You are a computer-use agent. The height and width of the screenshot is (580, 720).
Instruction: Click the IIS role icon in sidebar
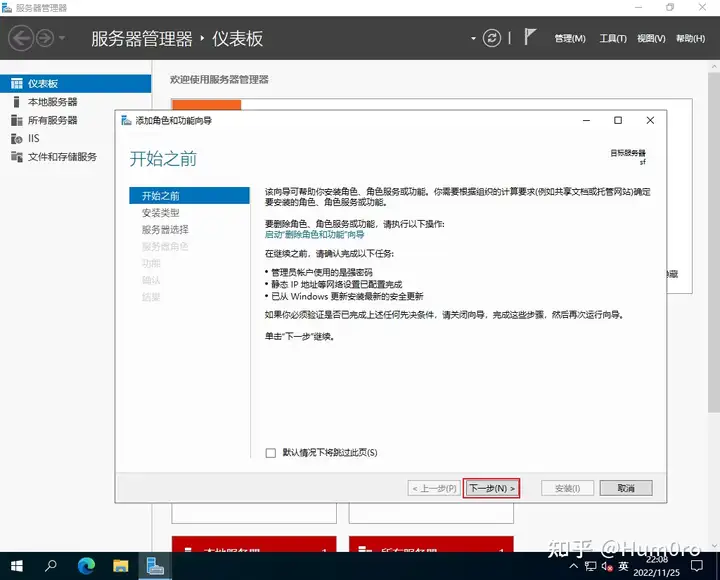coord(17,138)
